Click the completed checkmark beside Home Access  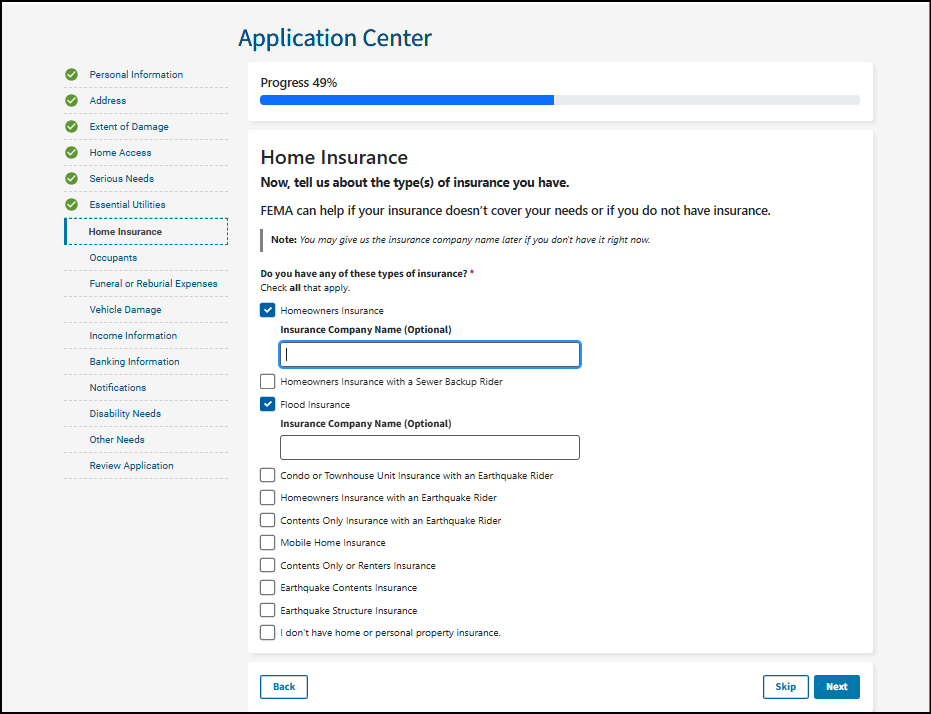(71, 153)
